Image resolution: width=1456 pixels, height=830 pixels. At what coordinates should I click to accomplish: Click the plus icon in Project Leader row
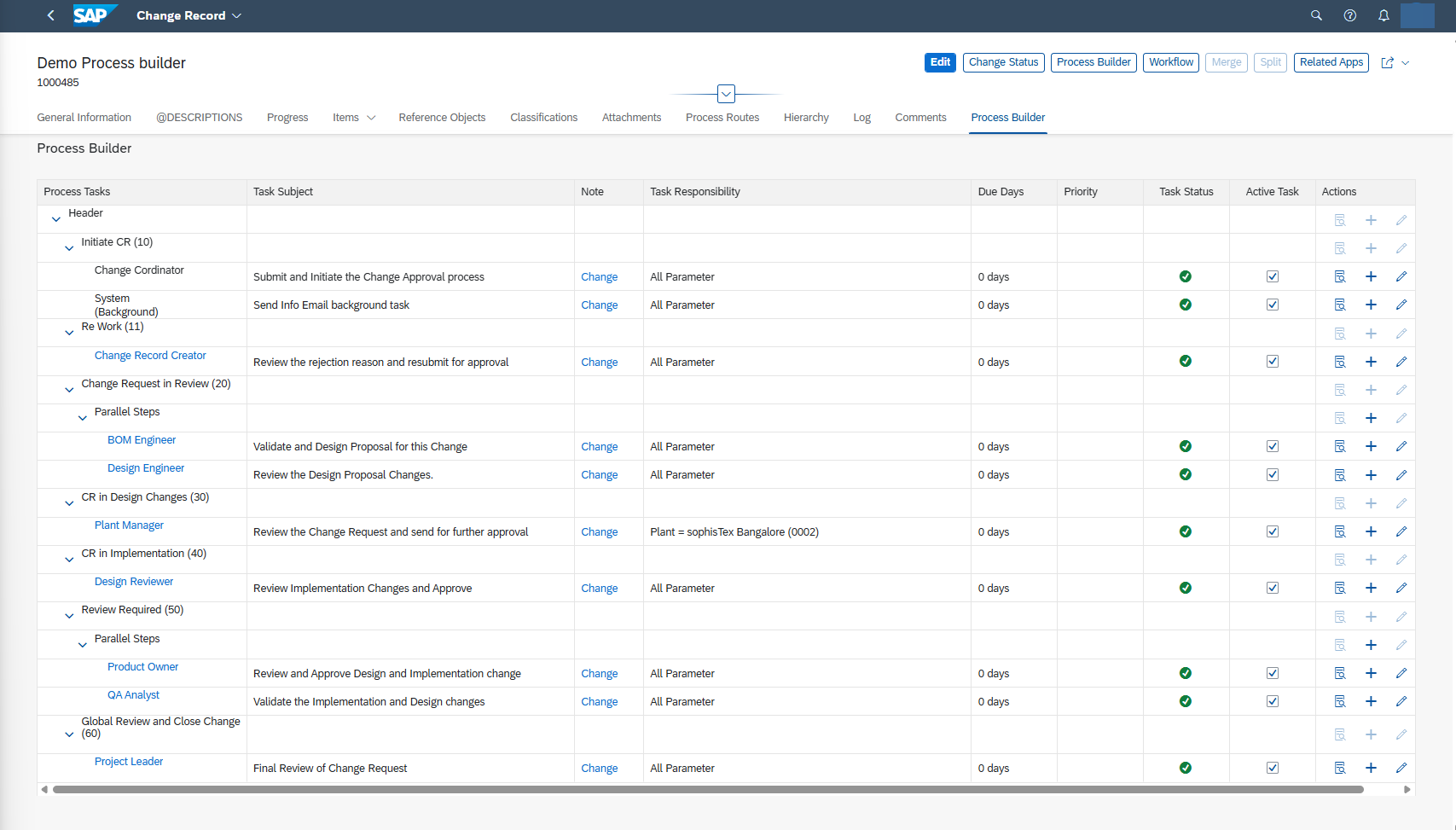[1371, 768]
